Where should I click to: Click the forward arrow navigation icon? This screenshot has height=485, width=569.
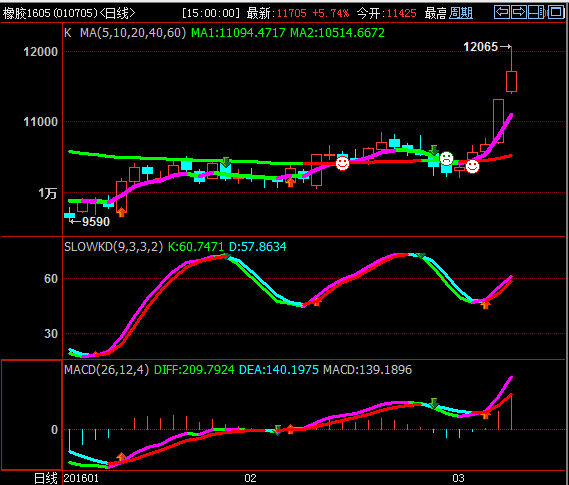[519, 12]
